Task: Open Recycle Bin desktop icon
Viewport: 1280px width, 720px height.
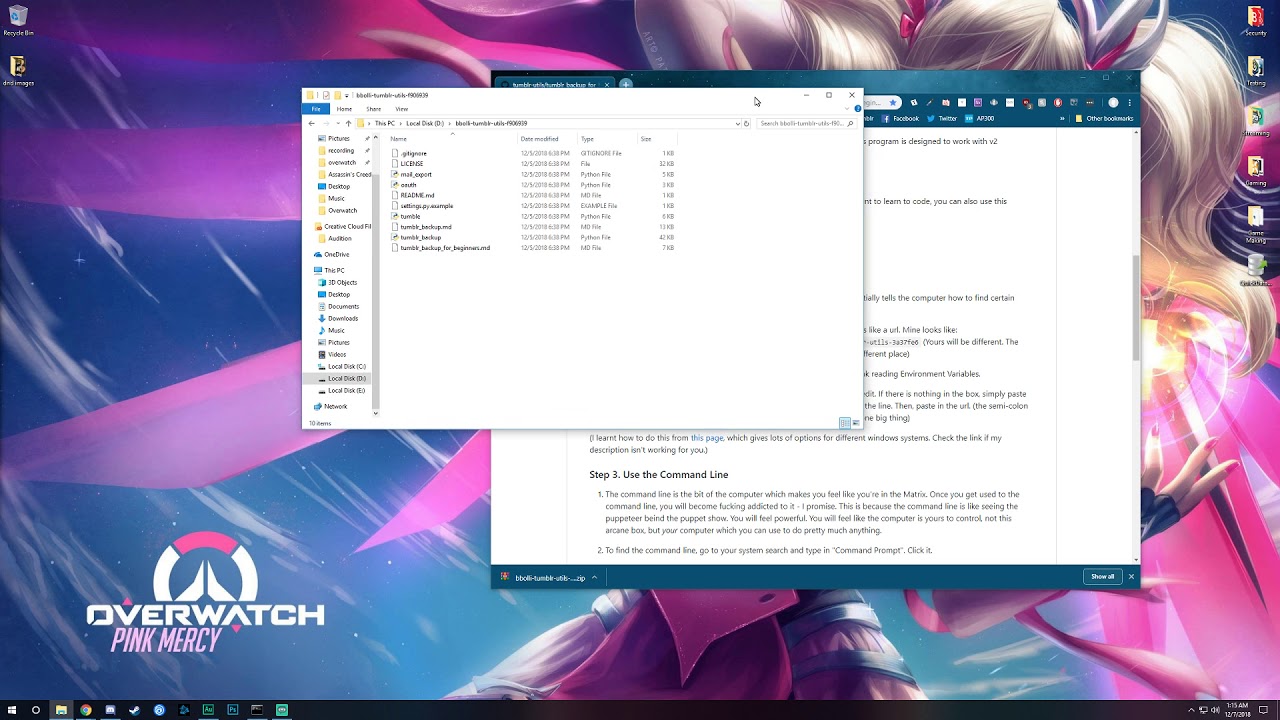Action: 17,20
